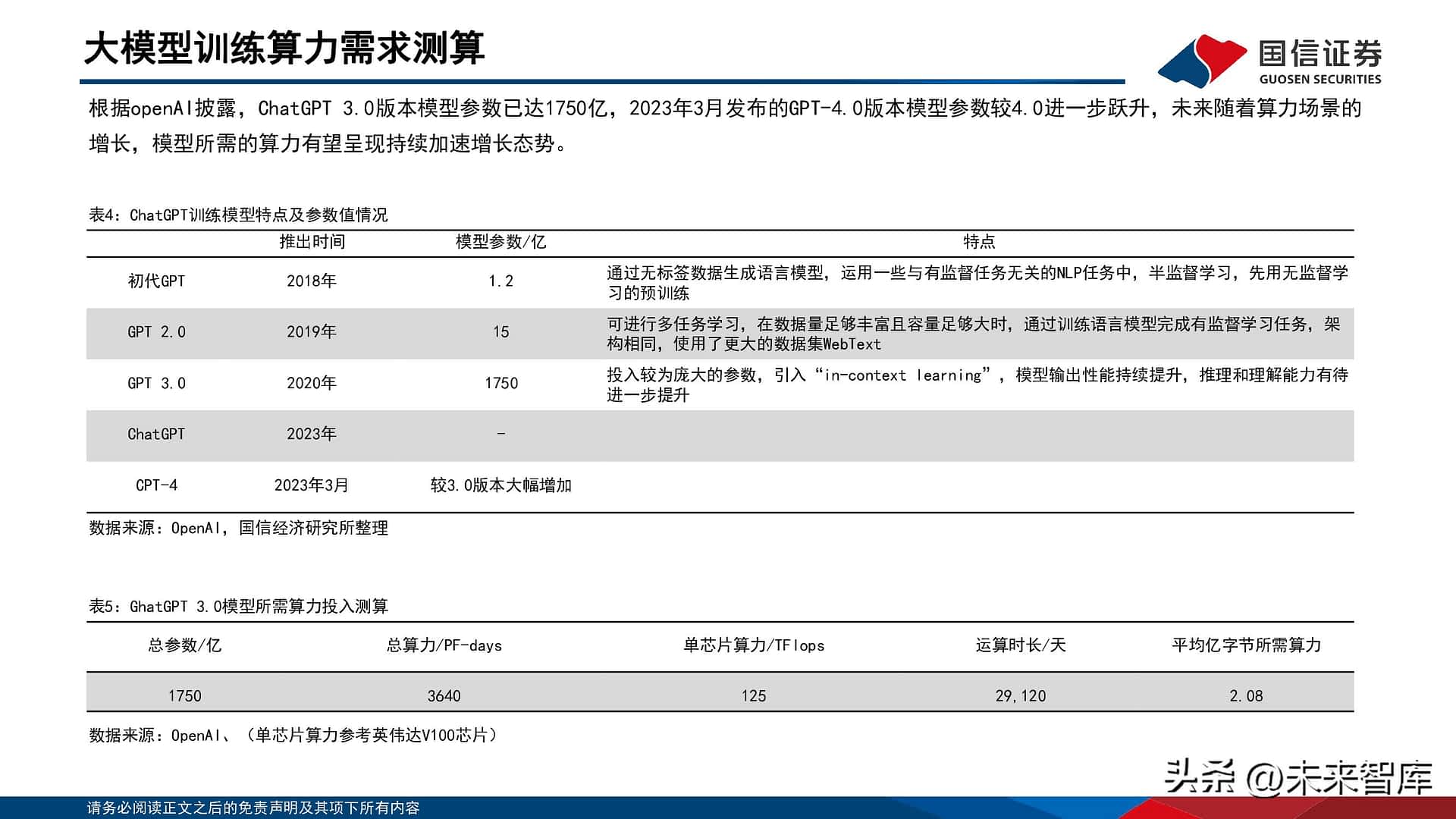
Task: Click the footer disclaimer 请务必阅读正文之后的免责声明
Action: pos(253,808)
